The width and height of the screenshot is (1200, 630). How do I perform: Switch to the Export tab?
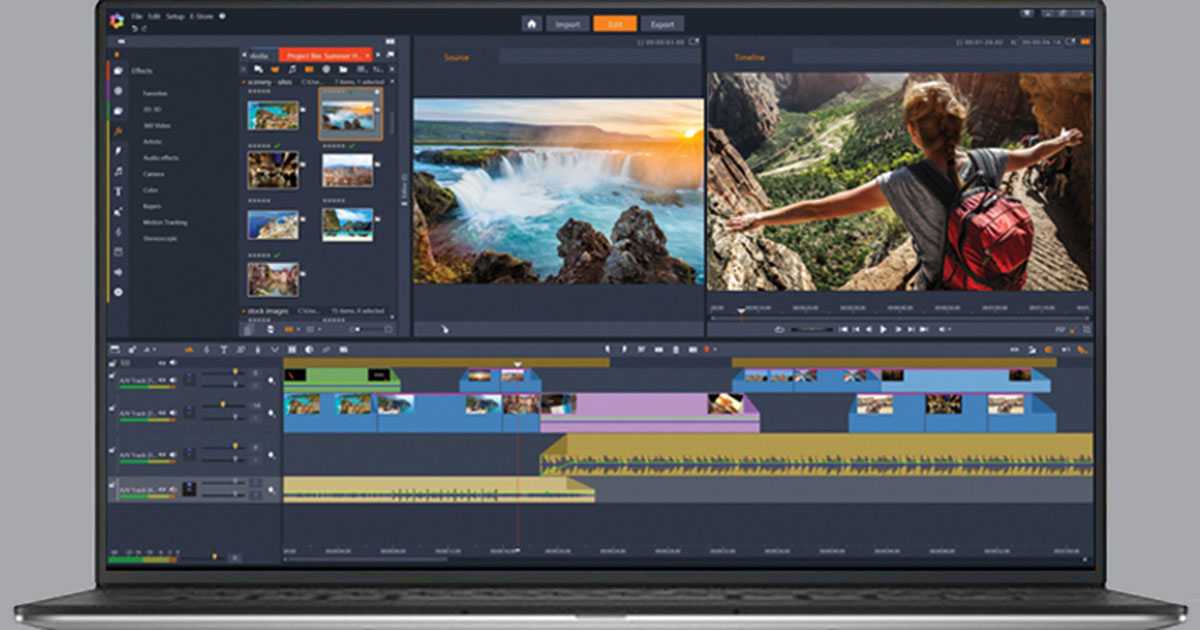[x=661, y=23]
